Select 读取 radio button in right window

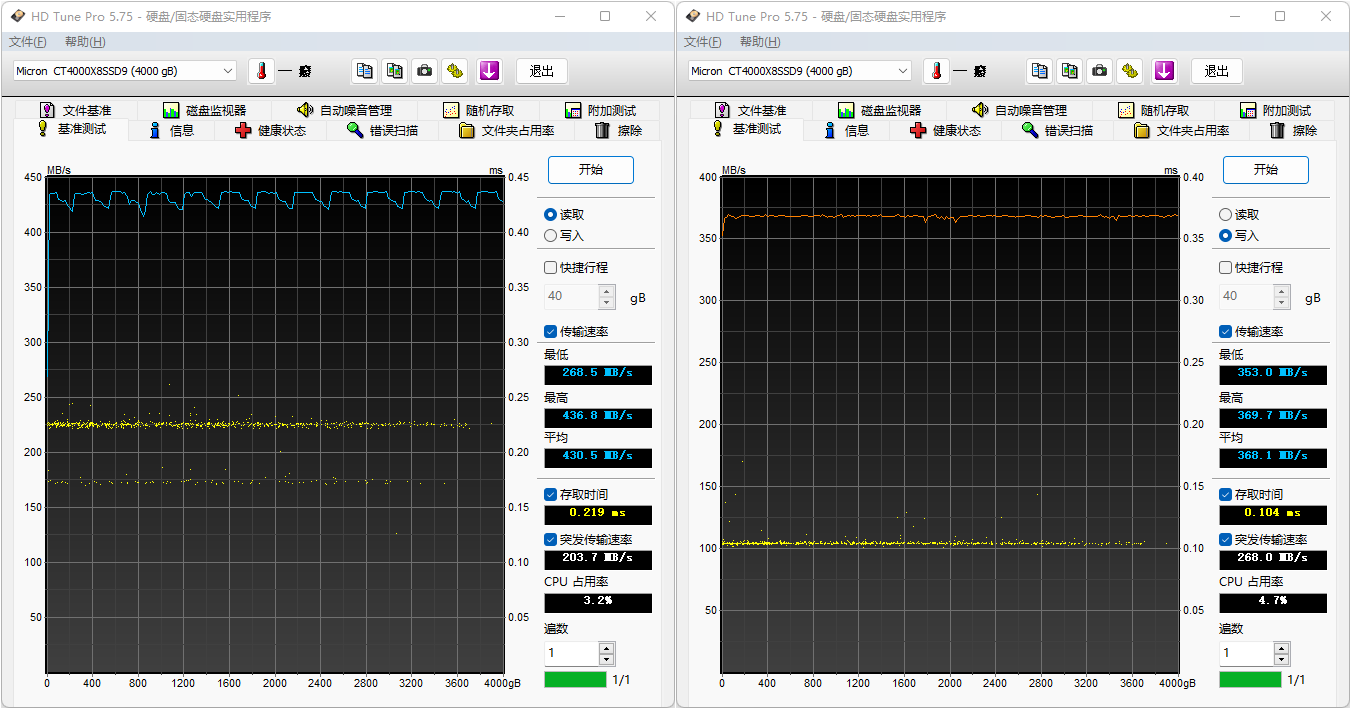(1225, 215)
